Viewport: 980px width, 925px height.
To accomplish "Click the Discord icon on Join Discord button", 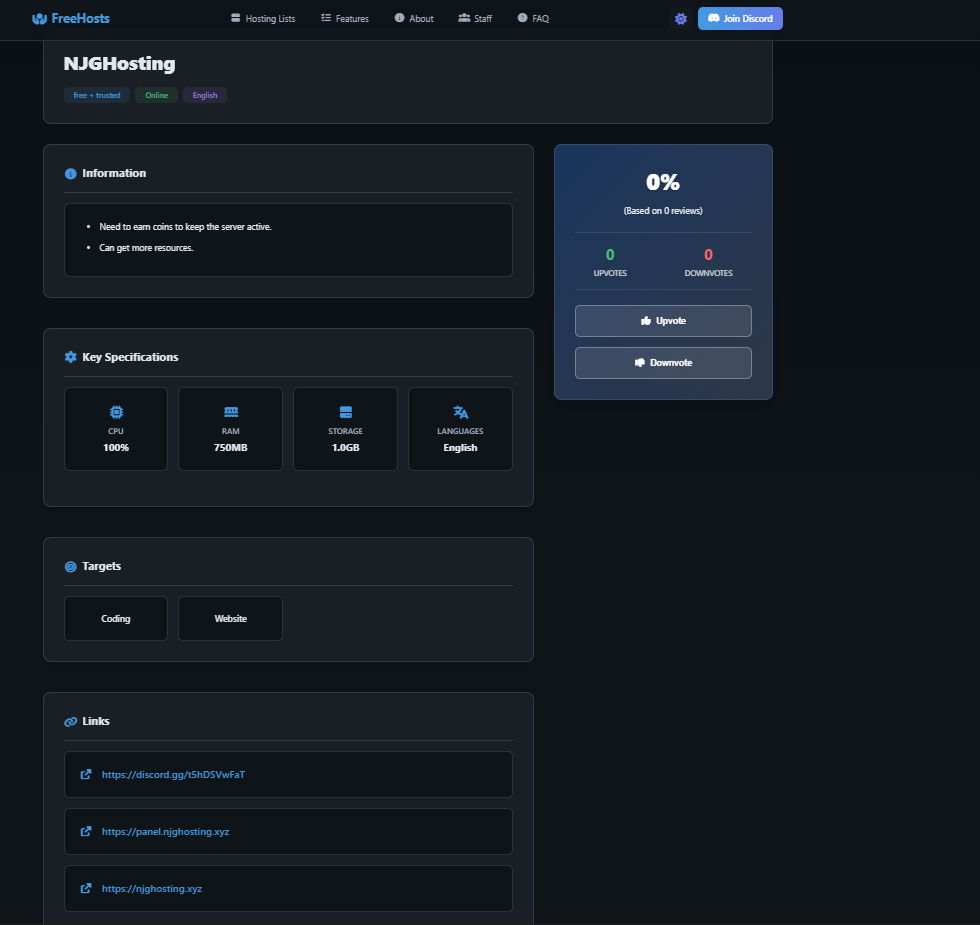I will tap(712, 18).
